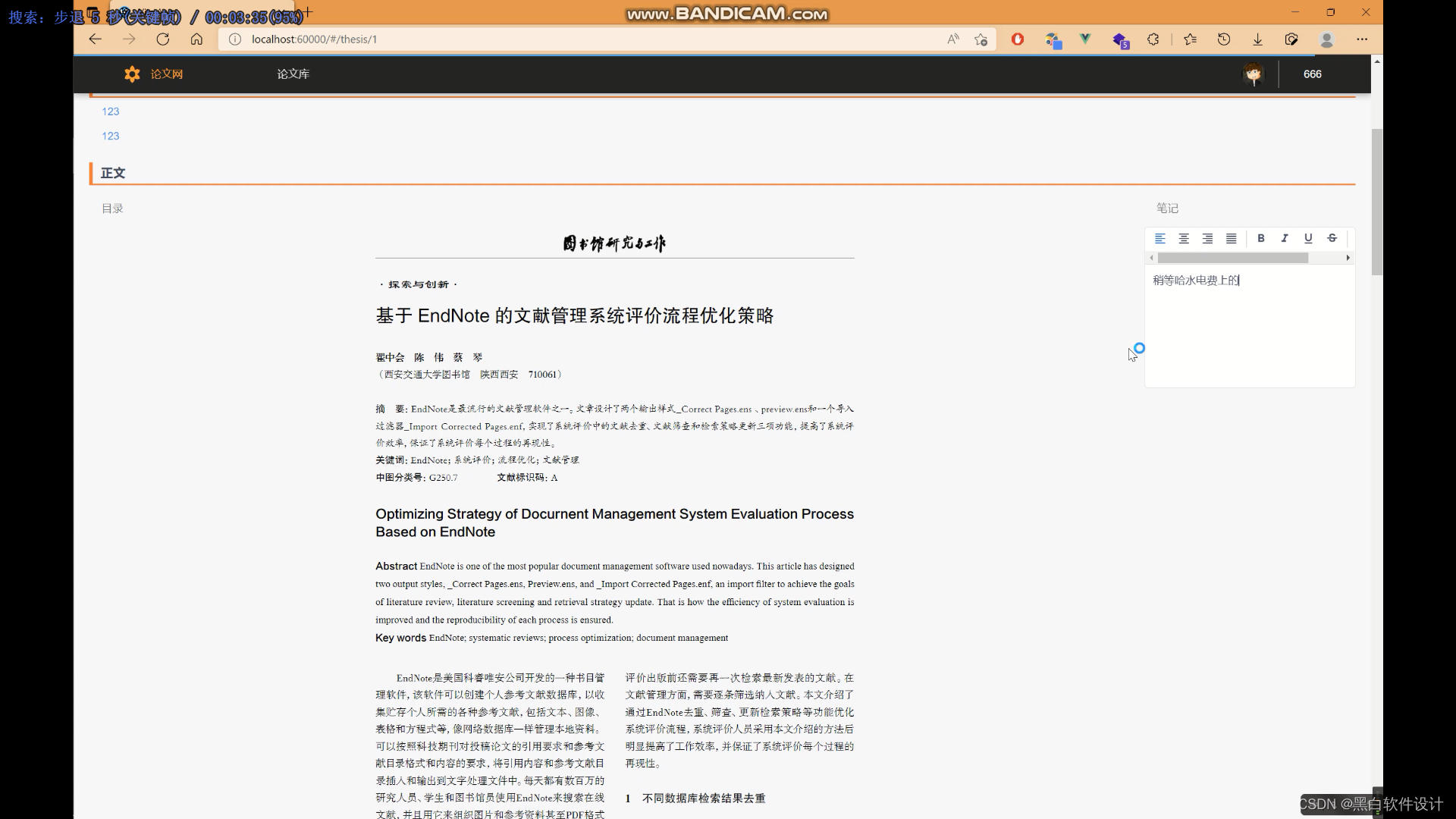Click the 论文网 gear logo
This screenshot has width=1456, height=819.
point(132,74)
